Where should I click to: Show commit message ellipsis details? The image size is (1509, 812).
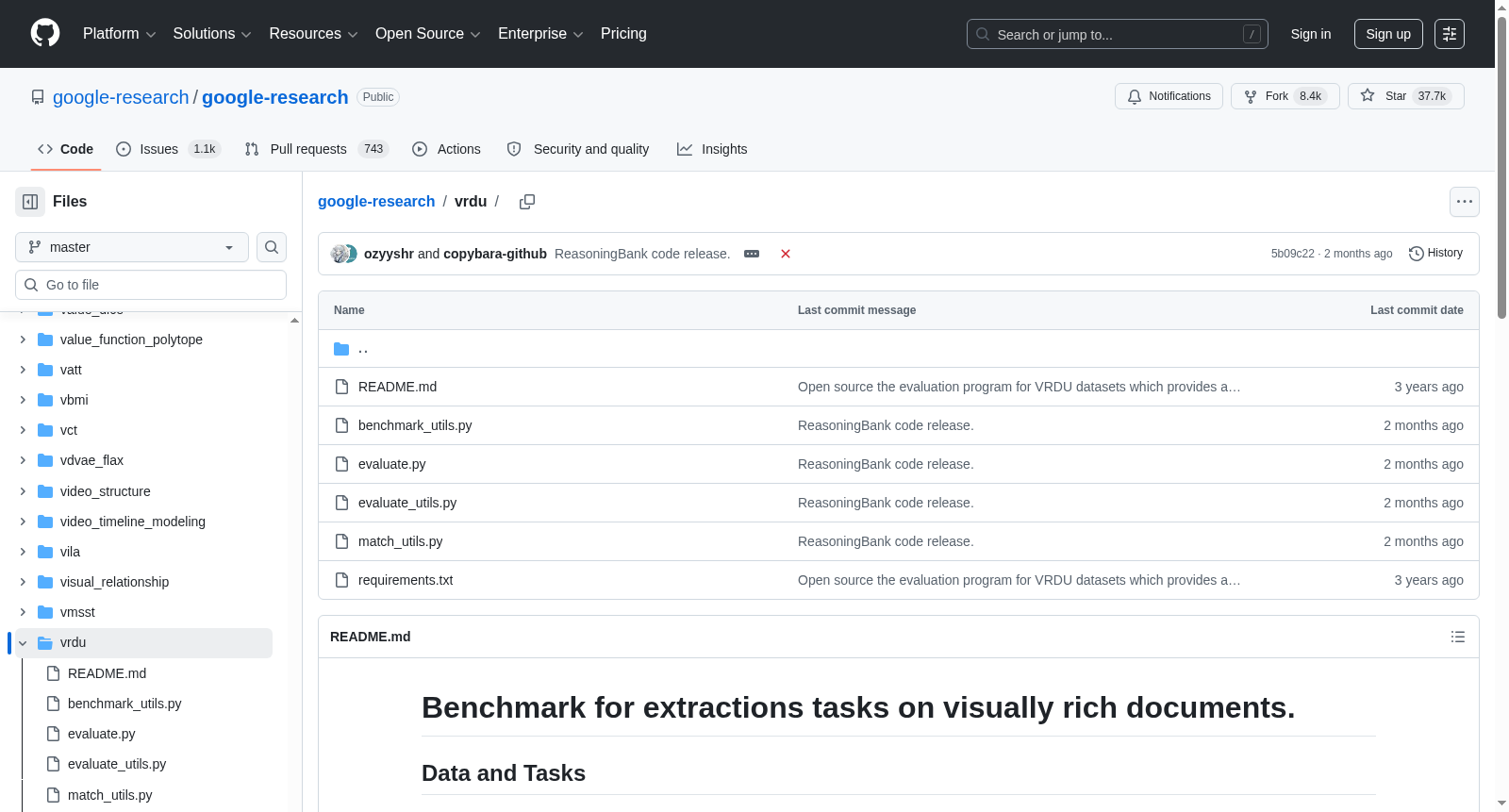pyautogui.click(x=752, y=254)
